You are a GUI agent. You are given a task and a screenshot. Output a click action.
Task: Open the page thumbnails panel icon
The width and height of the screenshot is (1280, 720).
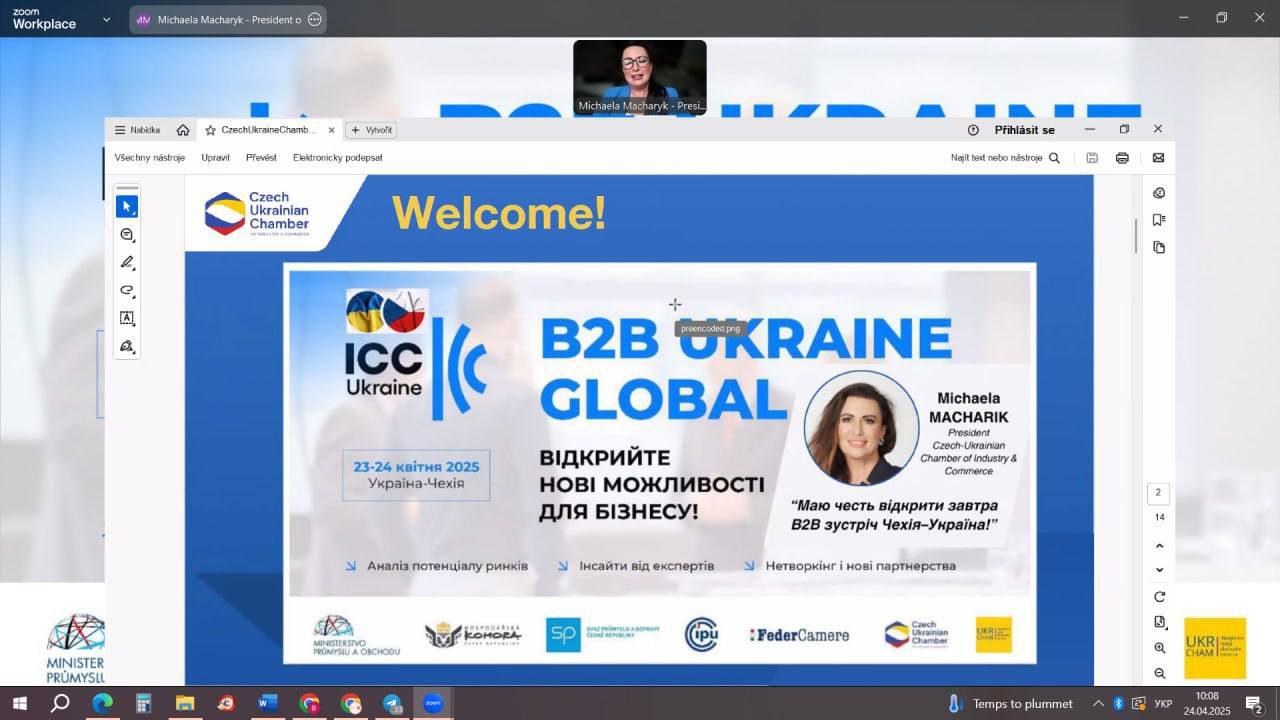pos(1159,247)
